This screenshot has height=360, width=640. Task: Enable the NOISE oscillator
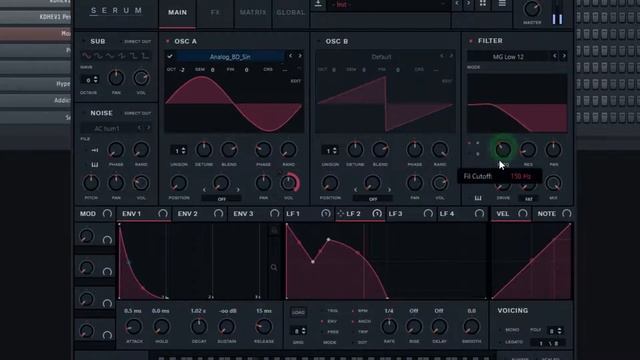[83, 113]
